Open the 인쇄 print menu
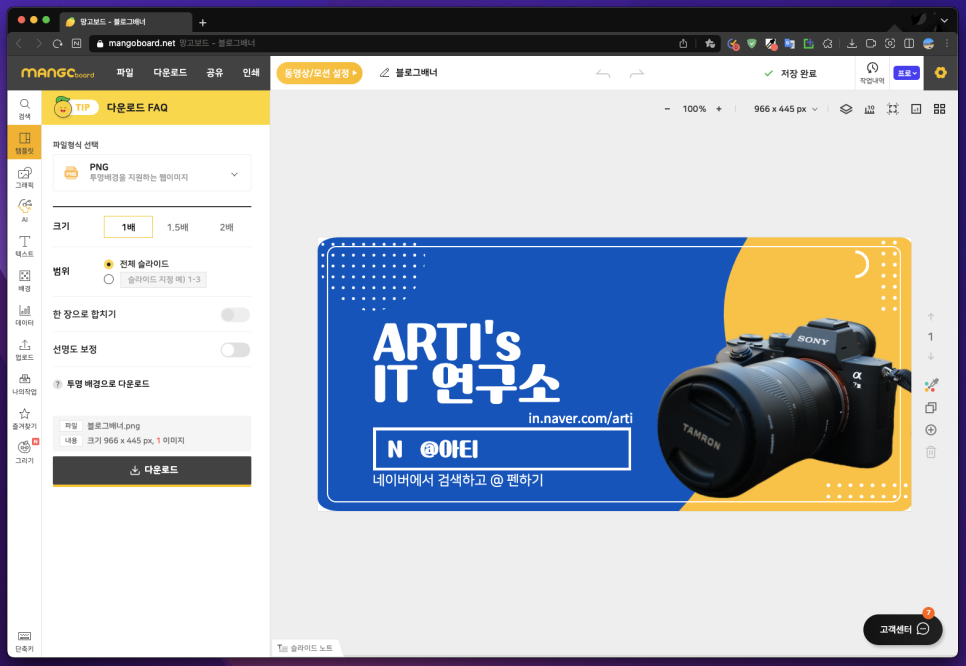966x666 pixels. click(x=251, y=73)
